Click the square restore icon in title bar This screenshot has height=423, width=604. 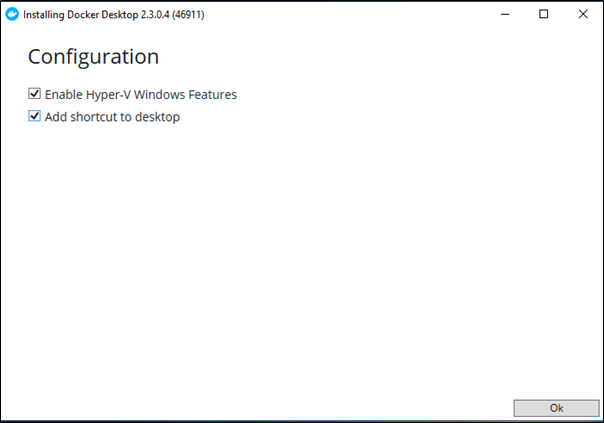click(x=544, y=14)
